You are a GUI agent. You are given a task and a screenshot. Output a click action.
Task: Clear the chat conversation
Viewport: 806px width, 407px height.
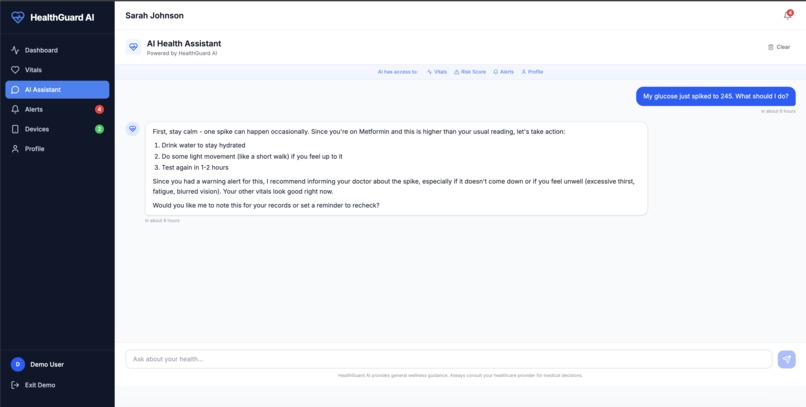coord(779,47)
